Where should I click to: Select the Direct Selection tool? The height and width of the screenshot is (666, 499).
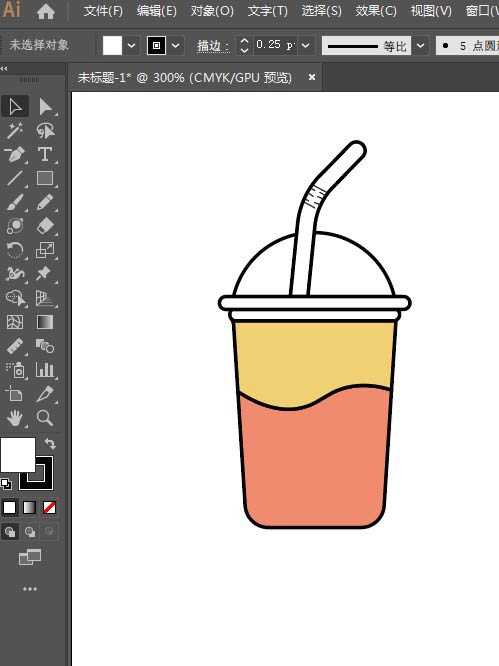click(45, 107)
